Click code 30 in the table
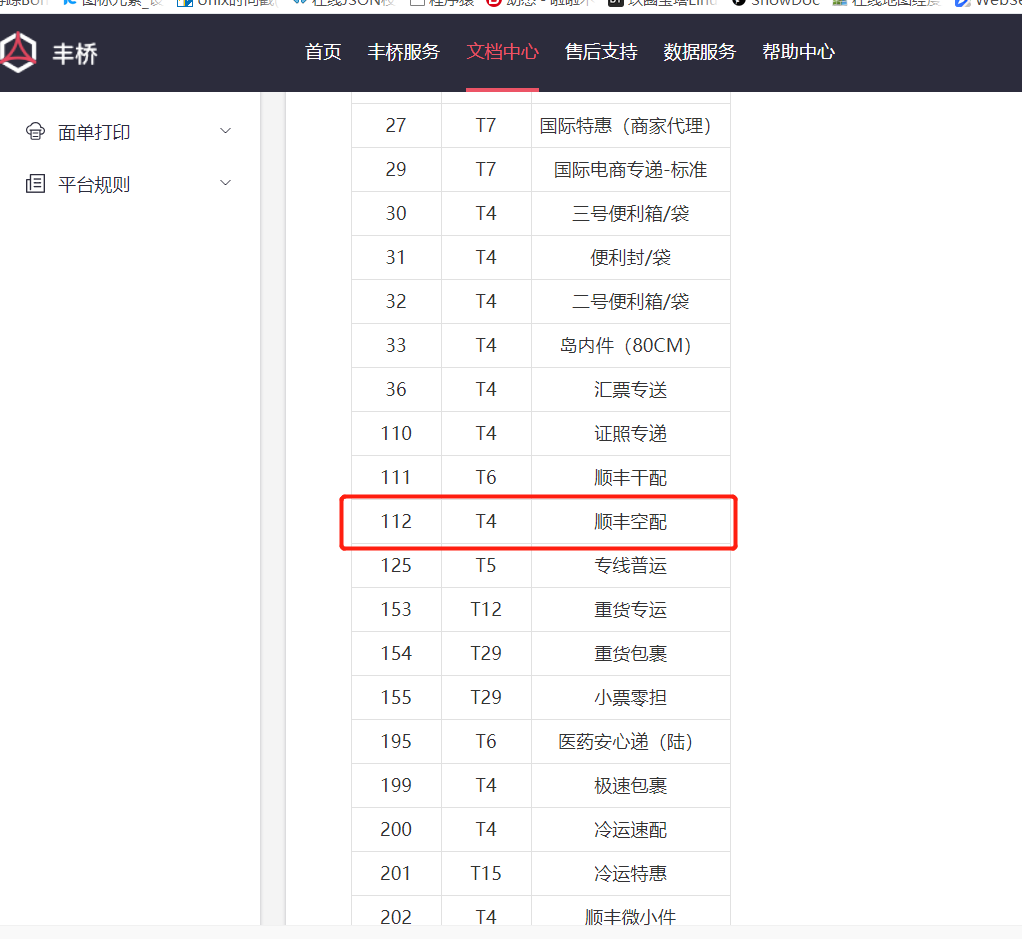The width and height of the screenshot is (1022, 939). coord(396,213)
